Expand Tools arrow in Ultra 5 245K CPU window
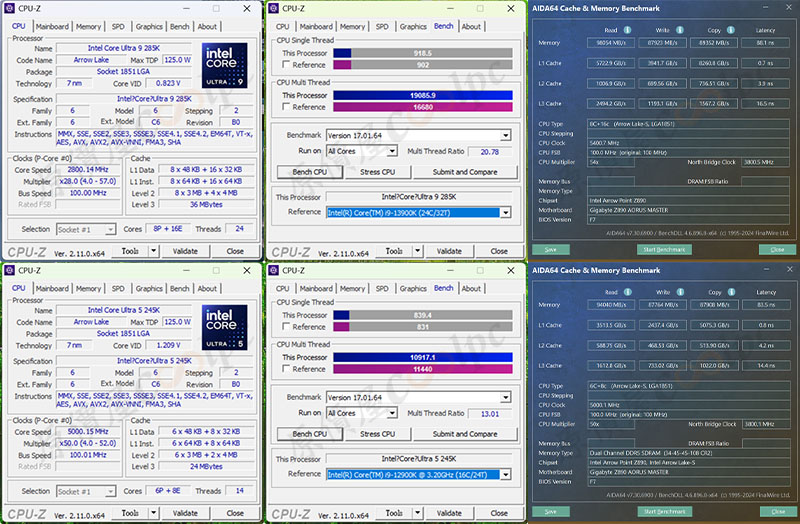This screenshot has height=524, width=800. coord(153,512)
